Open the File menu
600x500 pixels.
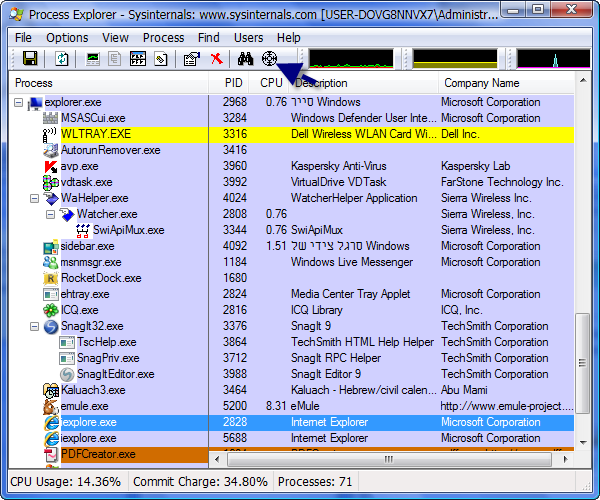pyautogui.click(x=23, y=38)
